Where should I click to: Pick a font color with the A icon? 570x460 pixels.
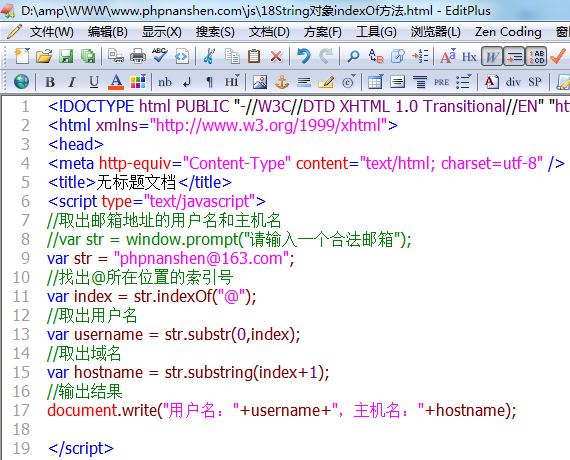tap(116, 82)
